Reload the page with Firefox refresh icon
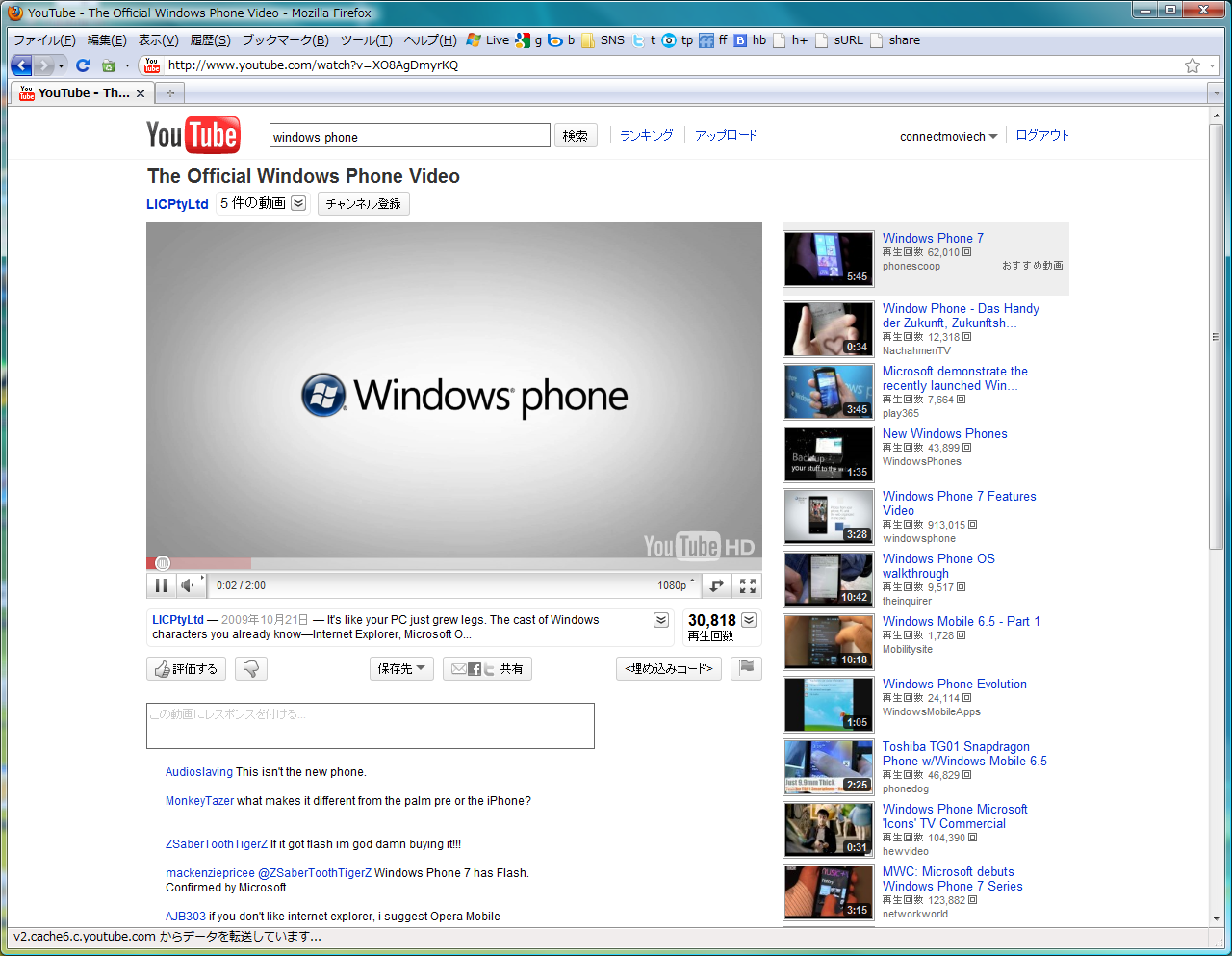This screenshot has width=1232, height=956. point(83,65)
